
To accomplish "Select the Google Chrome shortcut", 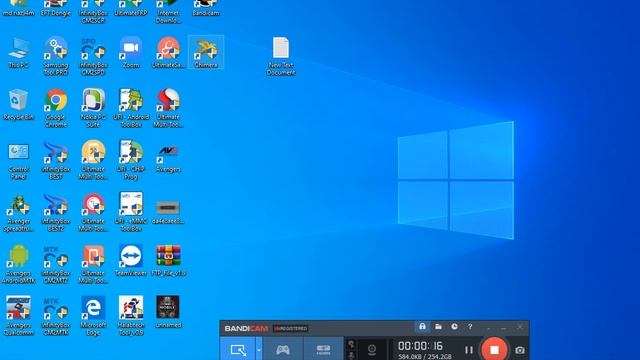I will pos(56,108).
